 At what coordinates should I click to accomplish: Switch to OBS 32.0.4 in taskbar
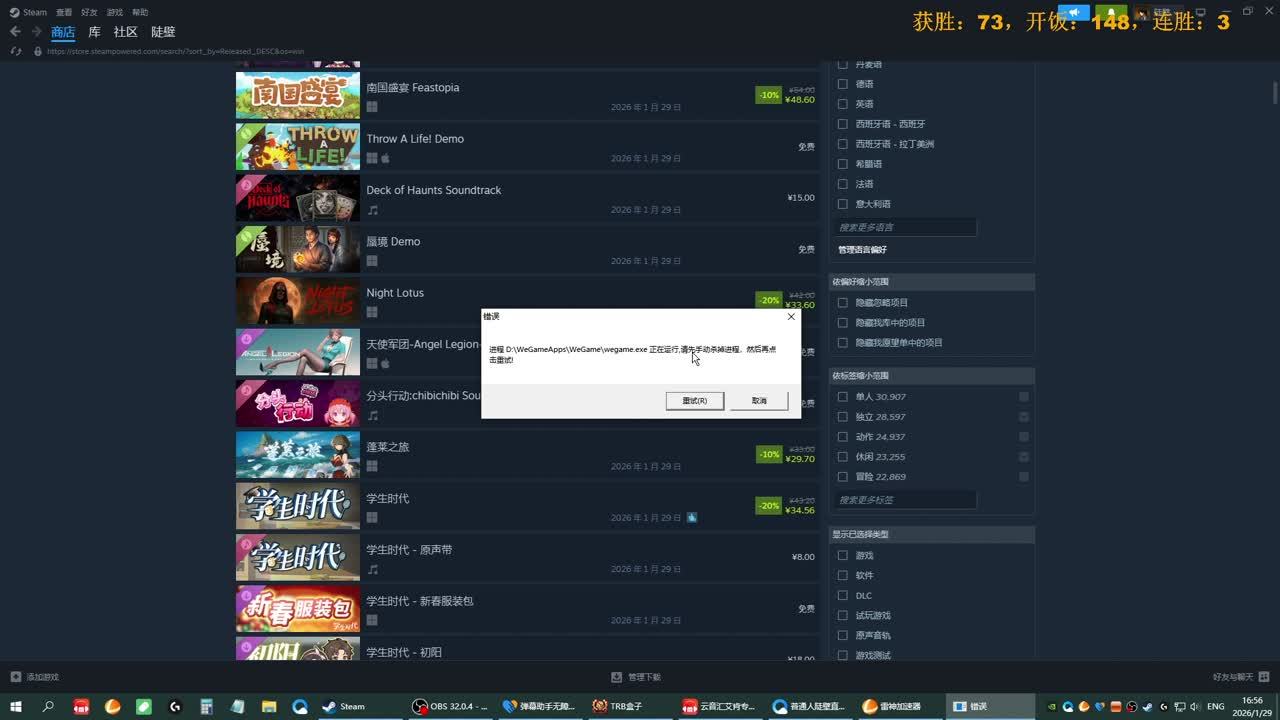(450, 706)
